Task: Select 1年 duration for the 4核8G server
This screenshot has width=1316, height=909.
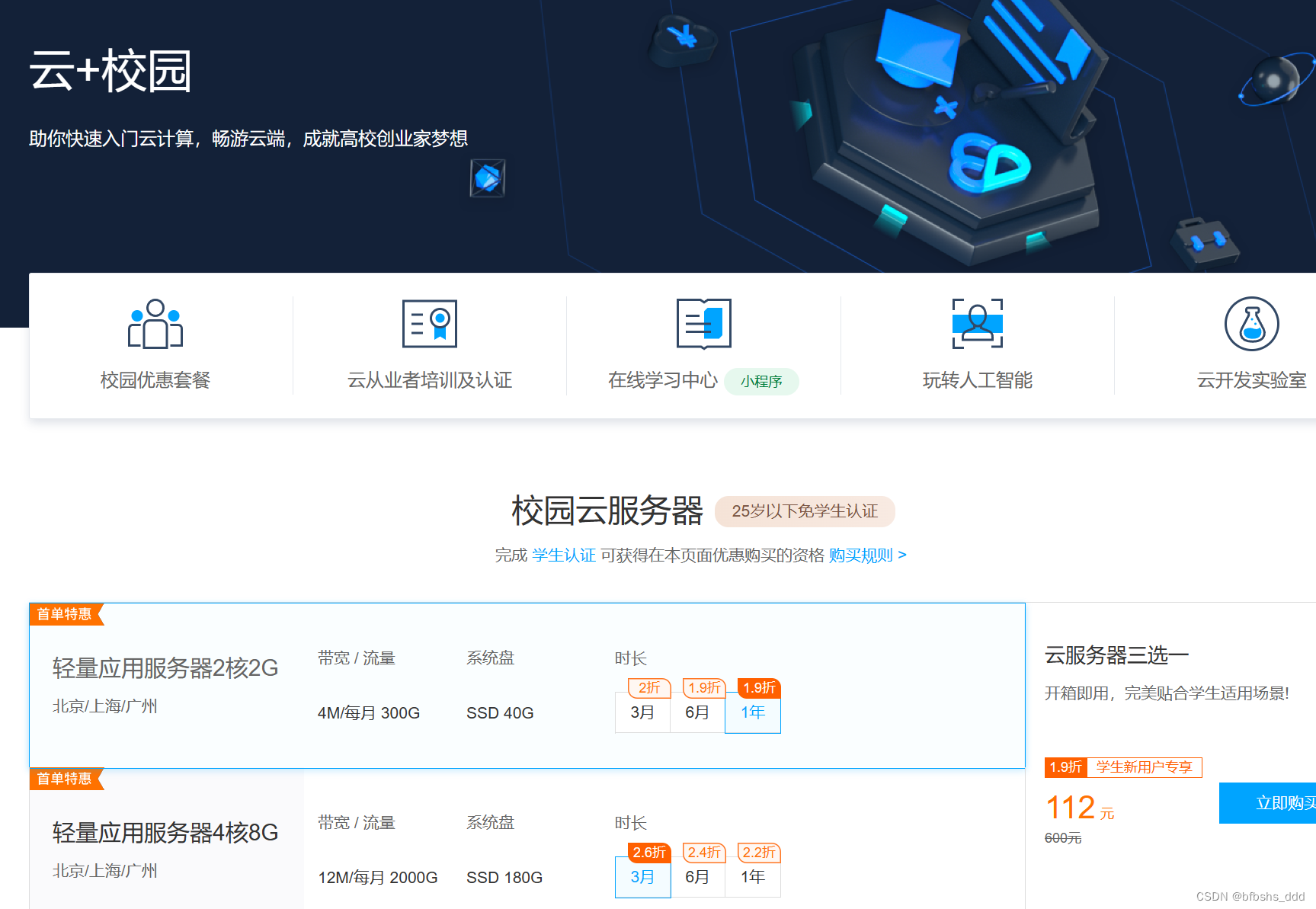Action: (x=753, y=877)
